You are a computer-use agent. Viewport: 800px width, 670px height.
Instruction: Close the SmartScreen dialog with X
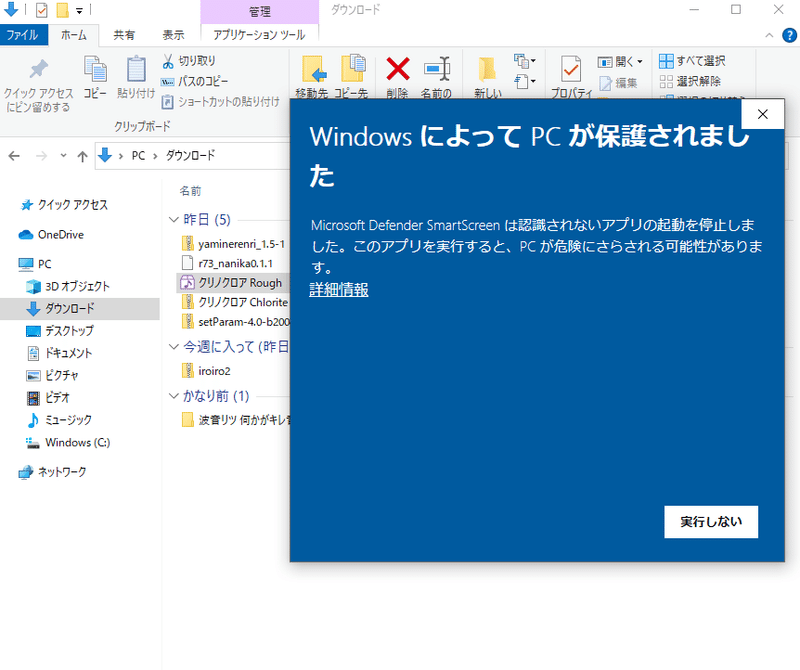(762, 114)
